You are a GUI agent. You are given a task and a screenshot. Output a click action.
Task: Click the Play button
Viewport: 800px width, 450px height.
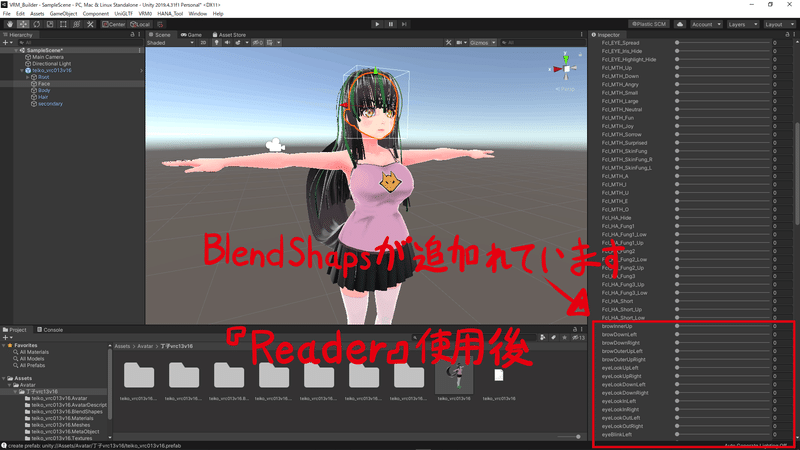[x=377, y=24]
